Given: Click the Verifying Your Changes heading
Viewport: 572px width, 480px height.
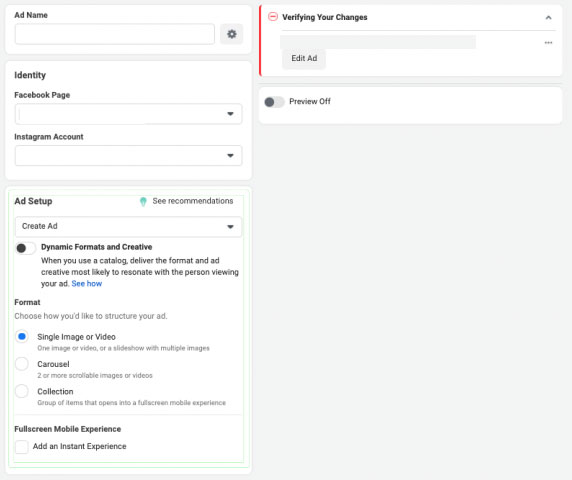Looking at the screenshot, I should 325,17.
